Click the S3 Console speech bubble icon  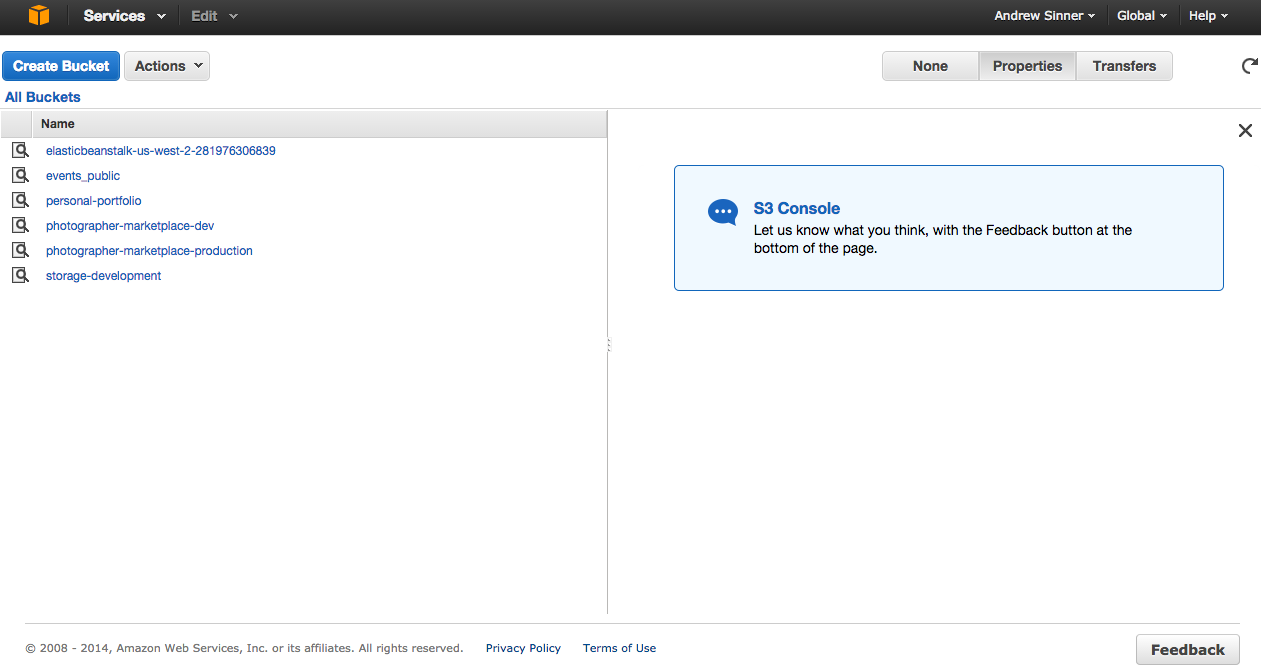722,212
